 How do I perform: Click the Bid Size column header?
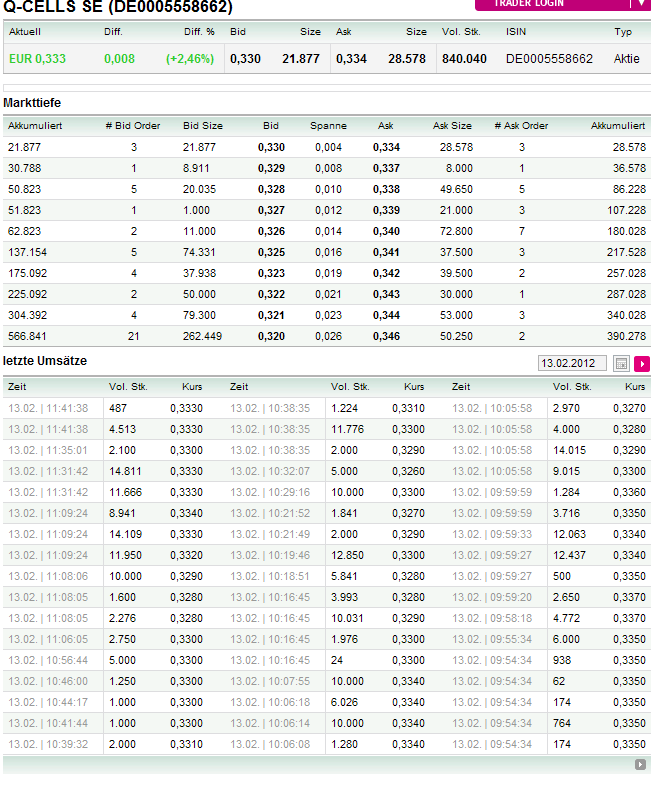(x=203, y=126)
